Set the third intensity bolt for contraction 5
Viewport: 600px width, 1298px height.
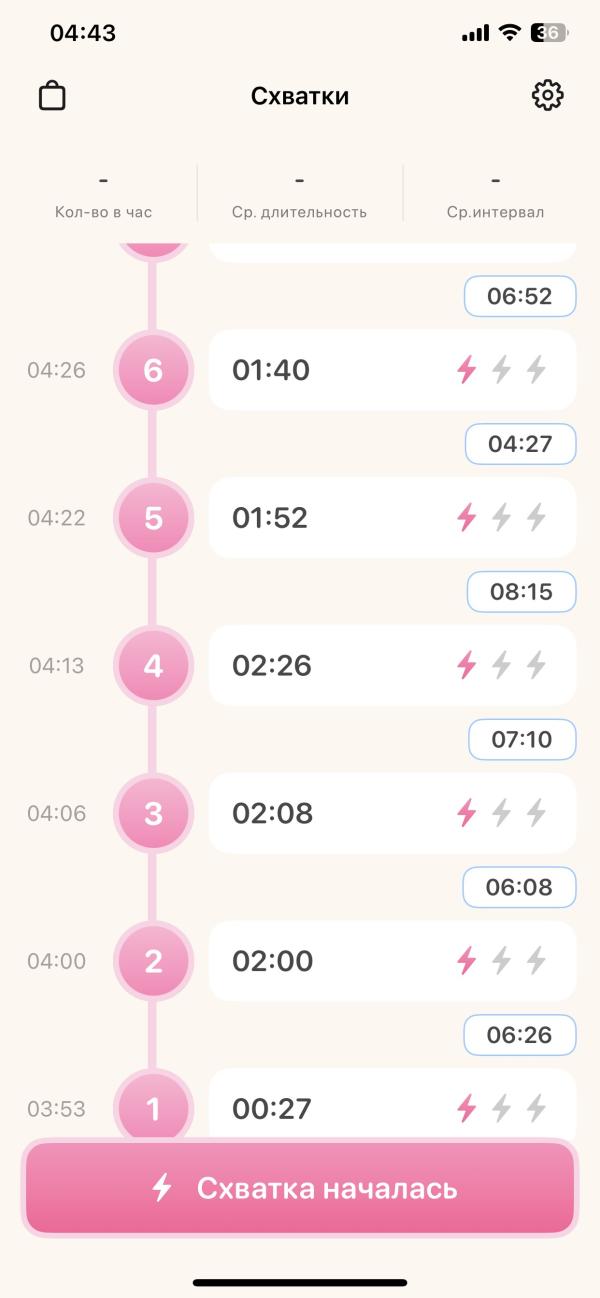click(537, 518)
